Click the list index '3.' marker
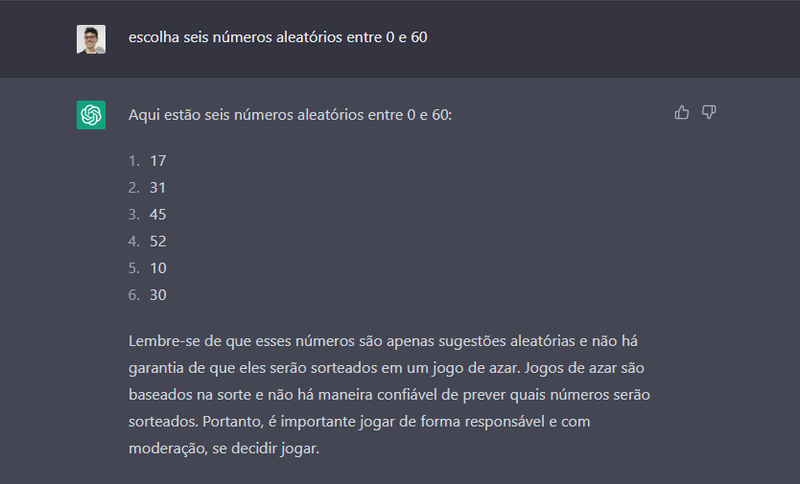Viewport: 800px width, 484px height. coord(134,215)
